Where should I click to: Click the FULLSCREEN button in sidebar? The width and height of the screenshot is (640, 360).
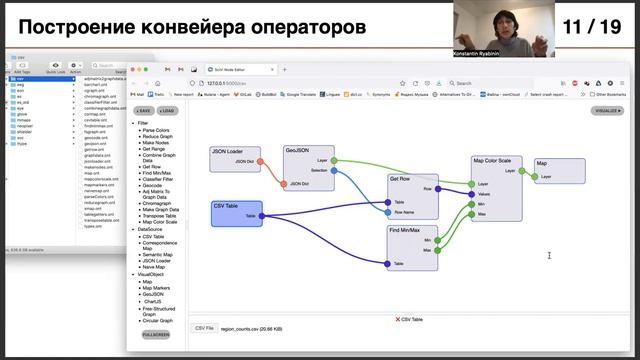(x=156, y=335)
